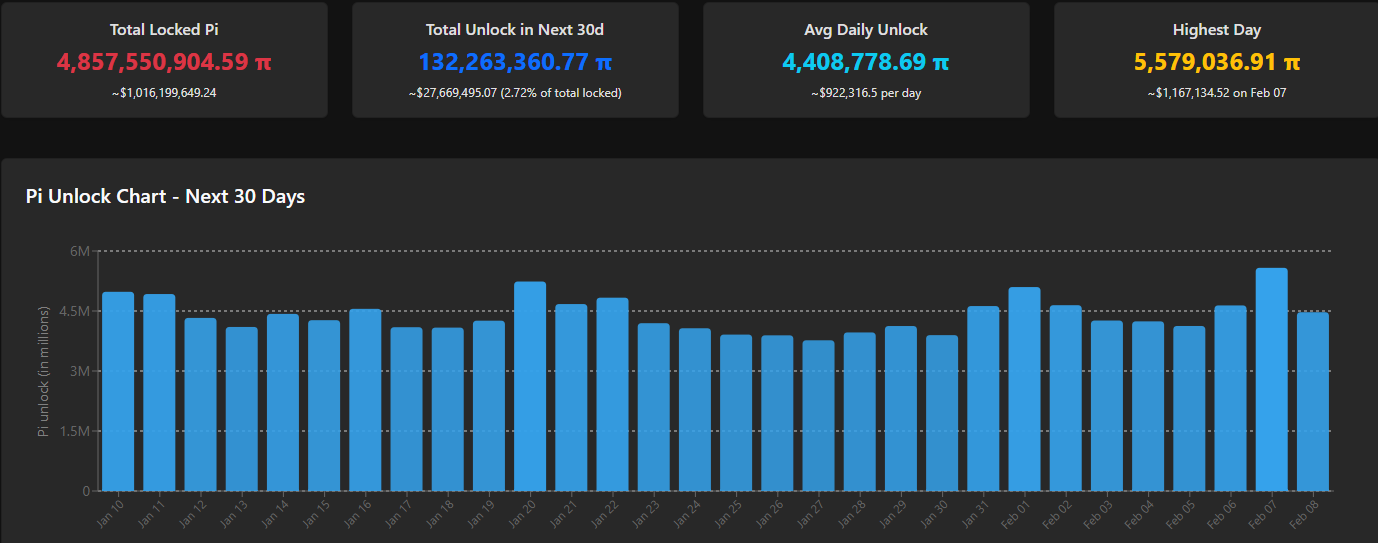Select the Total Unlock in Next 30d card
Image resolution: width=1378 pixels, height=543 pixels.
pyautogui.click(x=515, y=60)
